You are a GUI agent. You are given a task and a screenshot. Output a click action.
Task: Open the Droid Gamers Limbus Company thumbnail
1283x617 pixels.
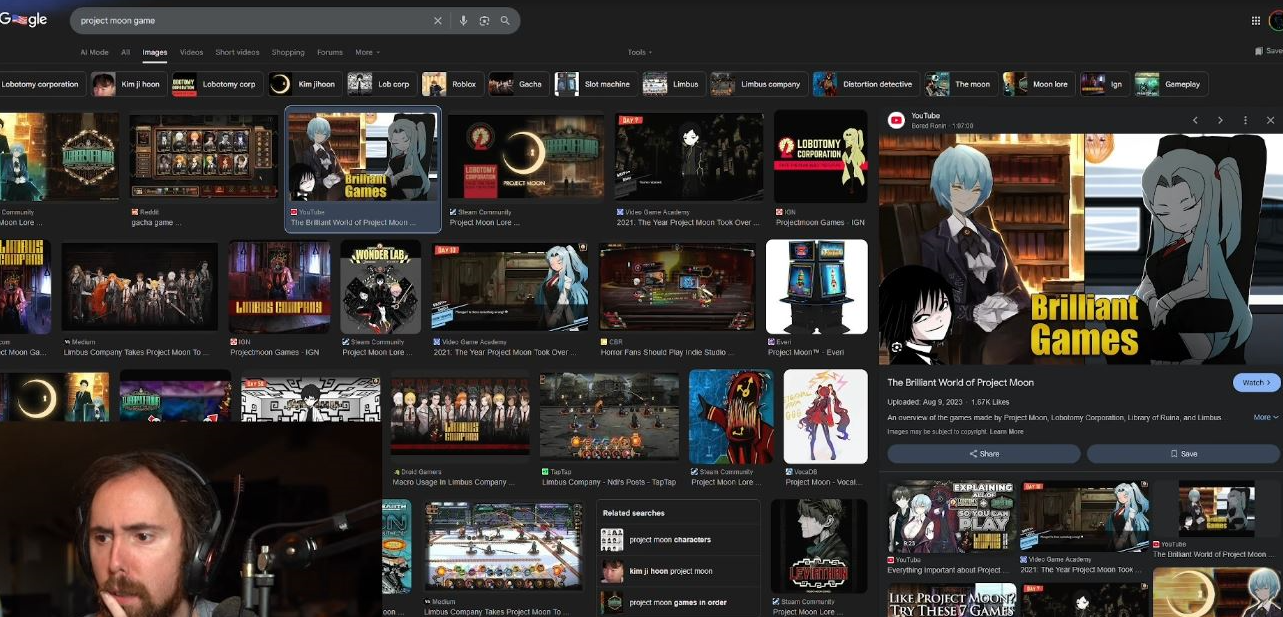coord(460,417)
